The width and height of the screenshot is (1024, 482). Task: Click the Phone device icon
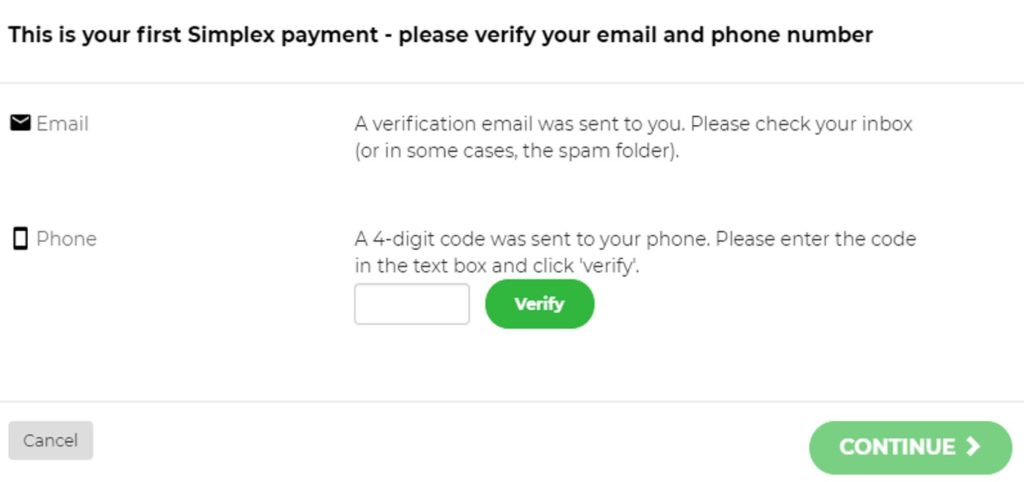point(20,238)
